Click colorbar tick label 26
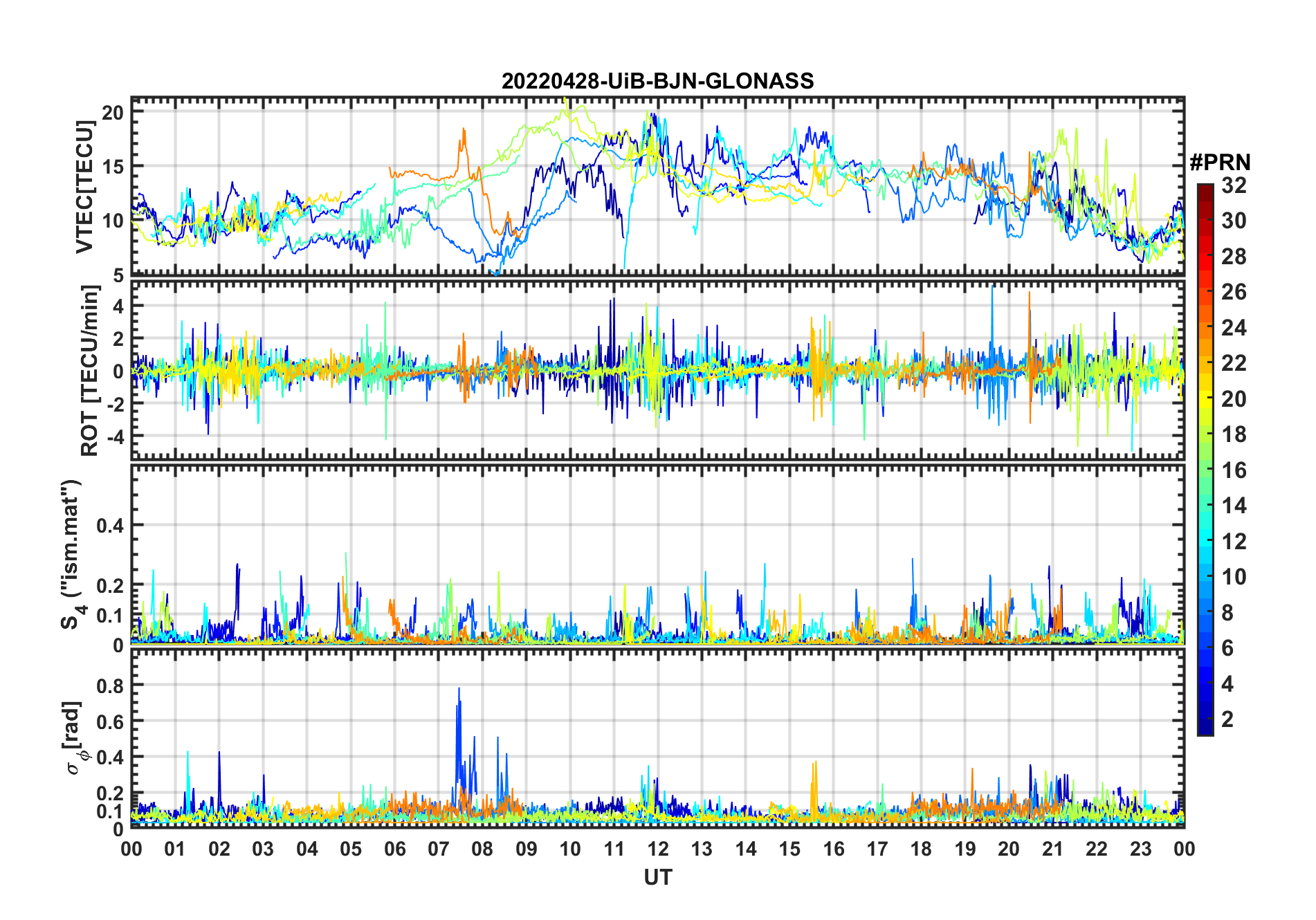 (1234, 292)
